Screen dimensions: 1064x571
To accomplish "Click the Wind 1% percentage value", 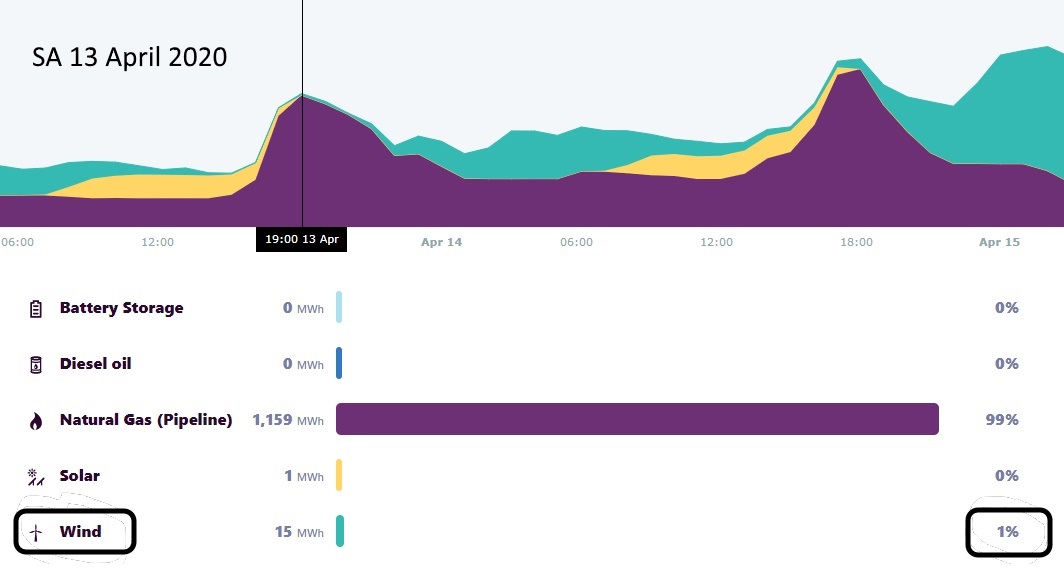I will (x=1007, y=532).
